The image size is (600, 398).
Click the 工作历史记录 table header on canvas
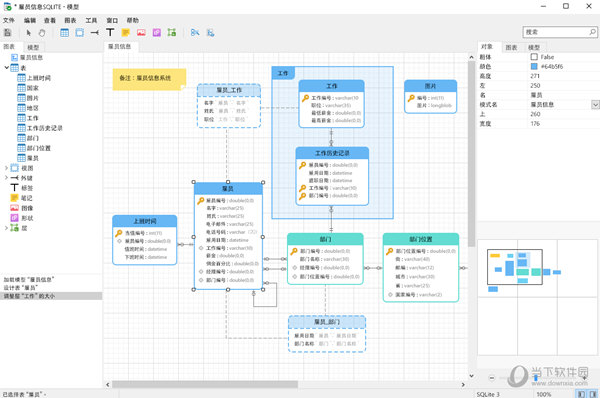tap(332, 153)
